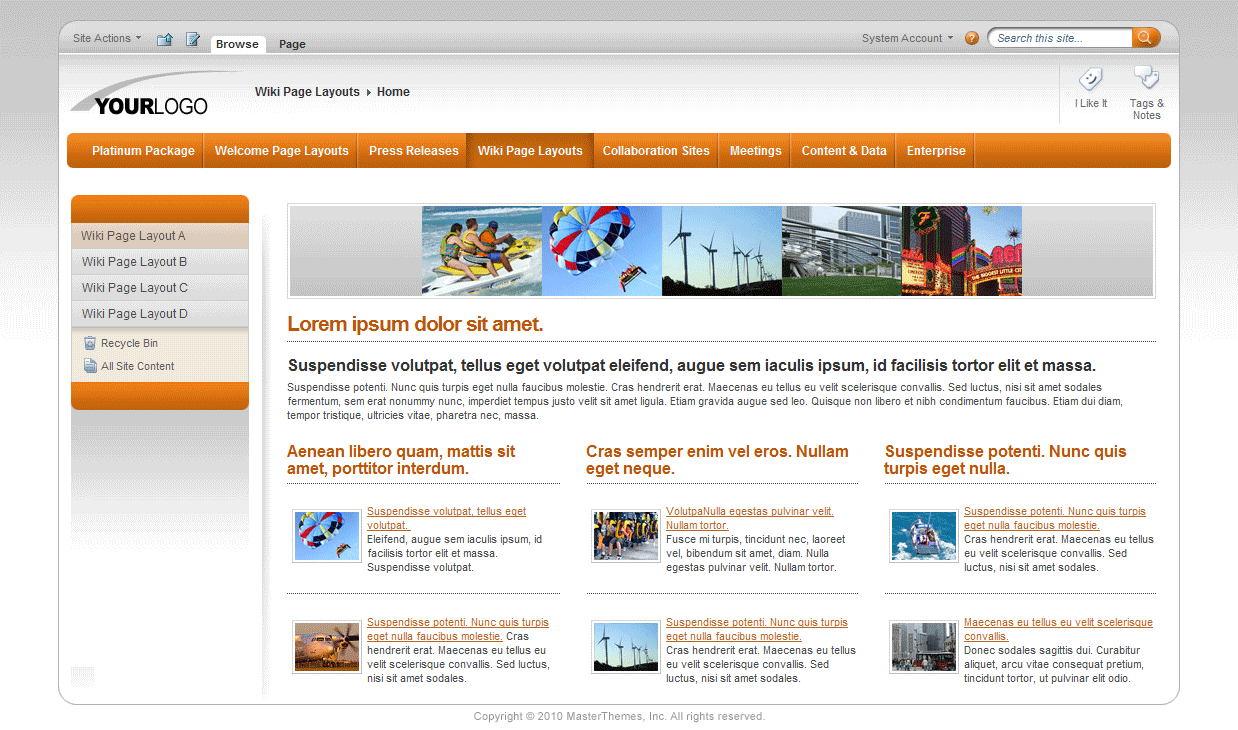1238x730 pixels.
Task: Click the Wiki Page Layouts breadcrumb link
Action: tap(307, 91)
